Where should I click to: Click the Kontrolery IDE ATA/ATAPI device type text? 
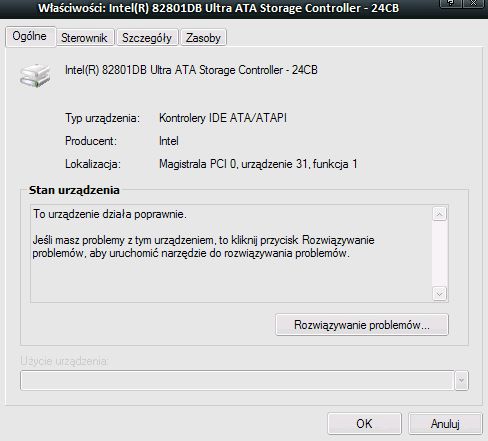[x=223, y=118]
